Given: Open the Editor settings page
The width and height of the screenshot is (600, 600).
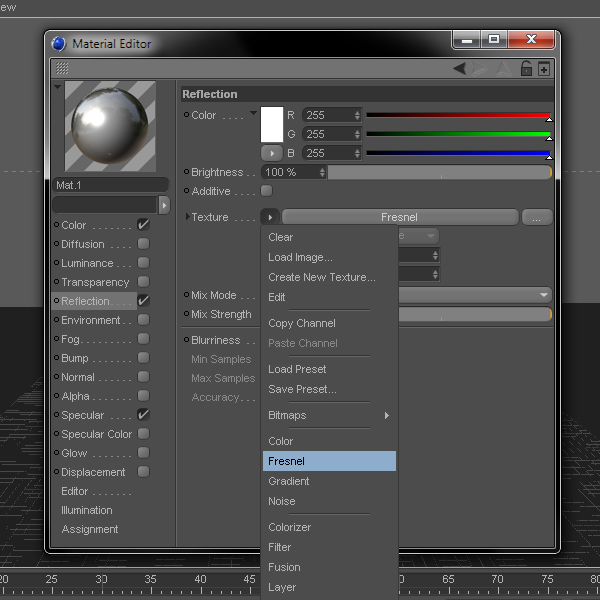Looking at the screenshot, I should 75,491.
